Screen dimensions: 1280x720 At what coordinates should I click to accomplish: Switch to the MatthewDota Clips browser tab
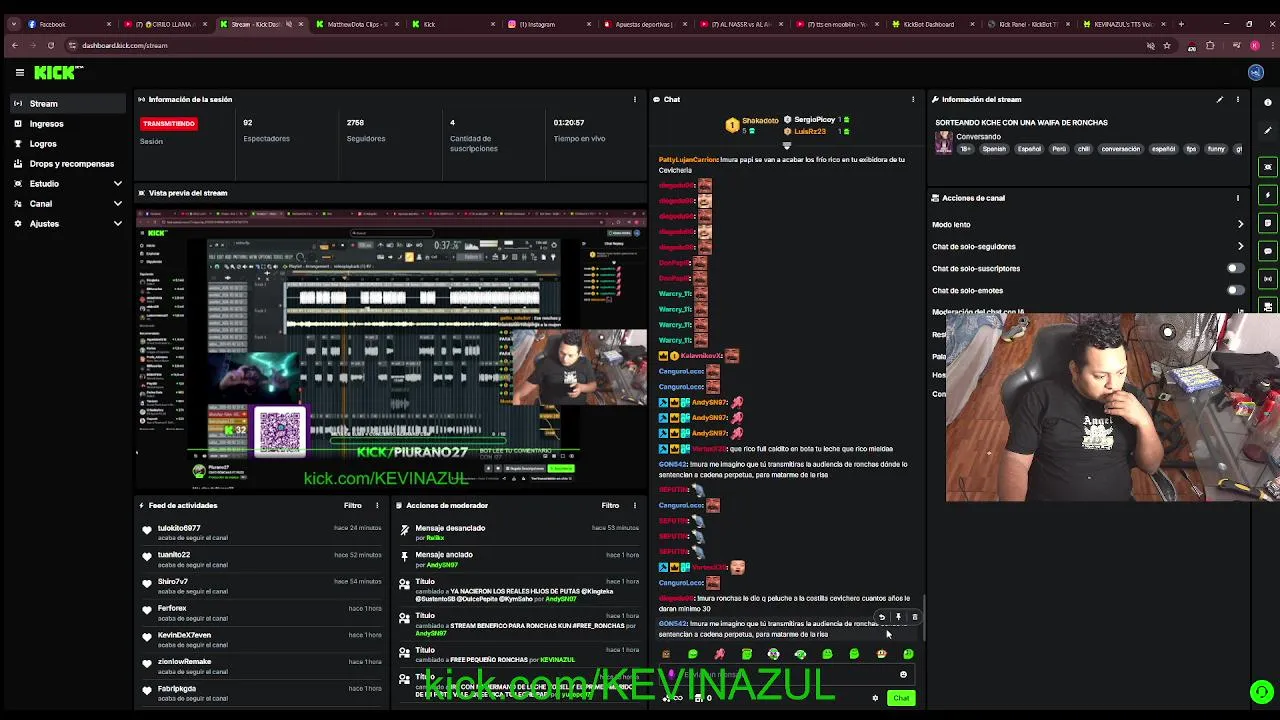coord(356,24)
